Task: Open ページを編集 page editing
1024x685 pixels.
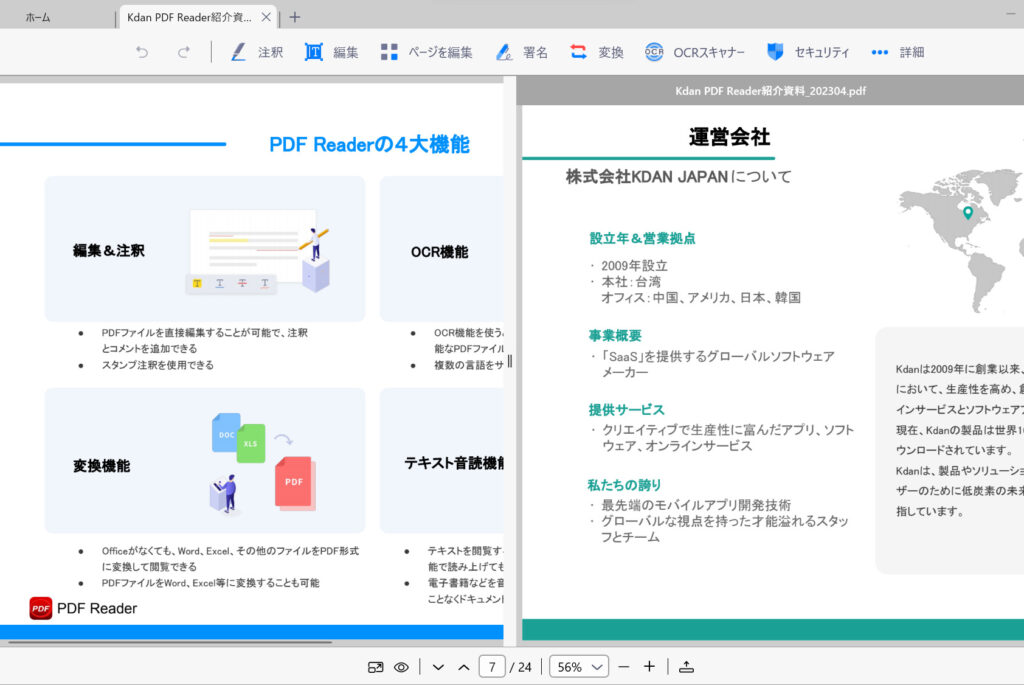Action: [x=426, y=52]
